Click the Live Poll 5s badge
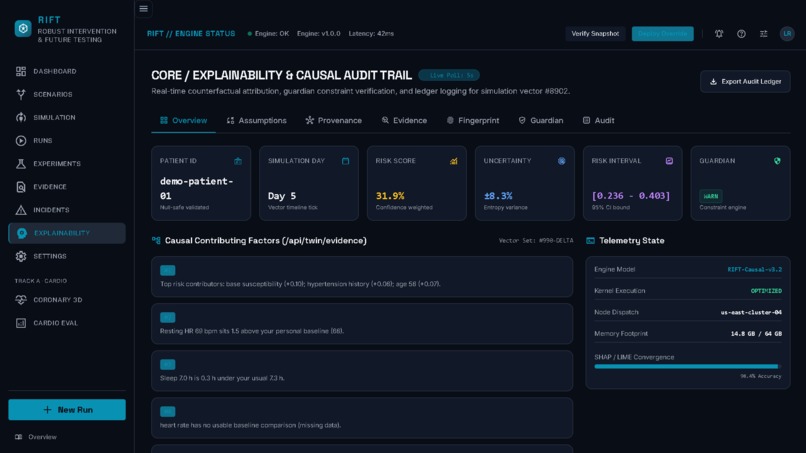806x453 pixels. (449, 75)
